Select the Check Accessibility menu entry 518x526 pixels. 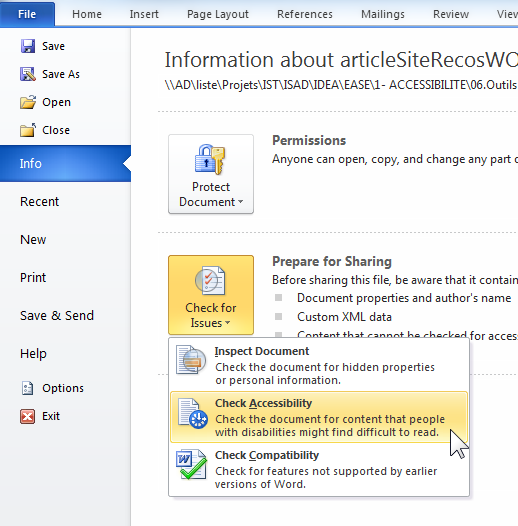point(319,417)
